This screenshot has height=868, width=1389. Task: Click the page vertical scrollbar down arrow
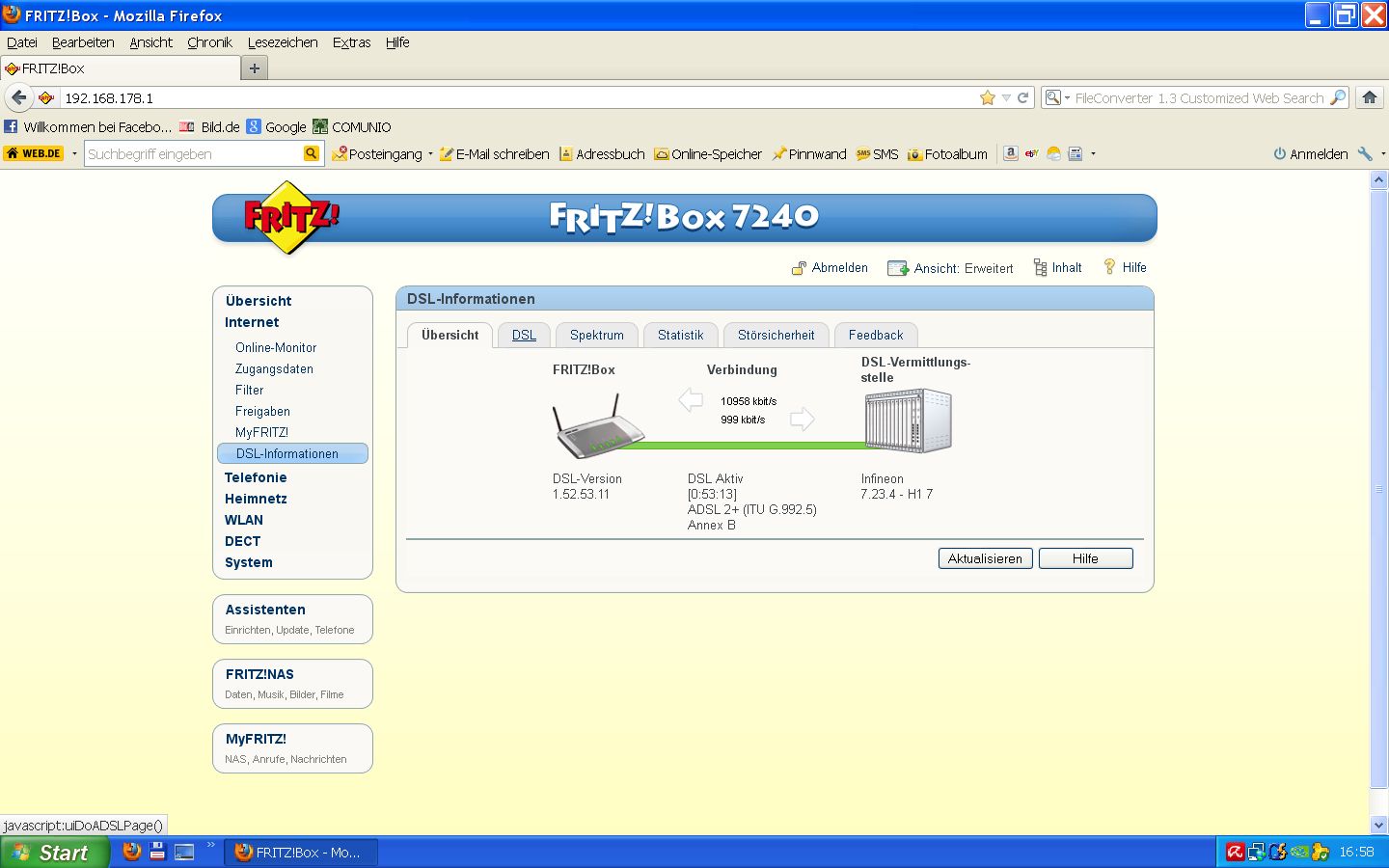pos(1378,825)
